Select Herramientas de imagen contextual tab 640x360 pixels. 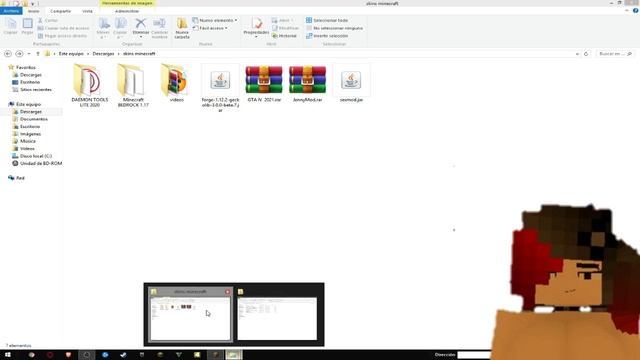(127, 3)
